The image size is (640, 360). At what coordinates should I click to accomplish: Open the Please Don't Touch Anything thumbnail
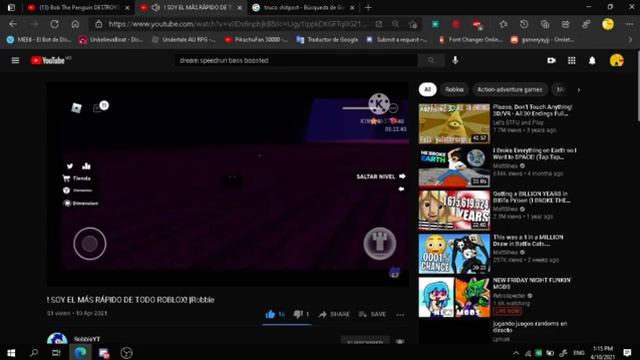click(x=454, y=123)
